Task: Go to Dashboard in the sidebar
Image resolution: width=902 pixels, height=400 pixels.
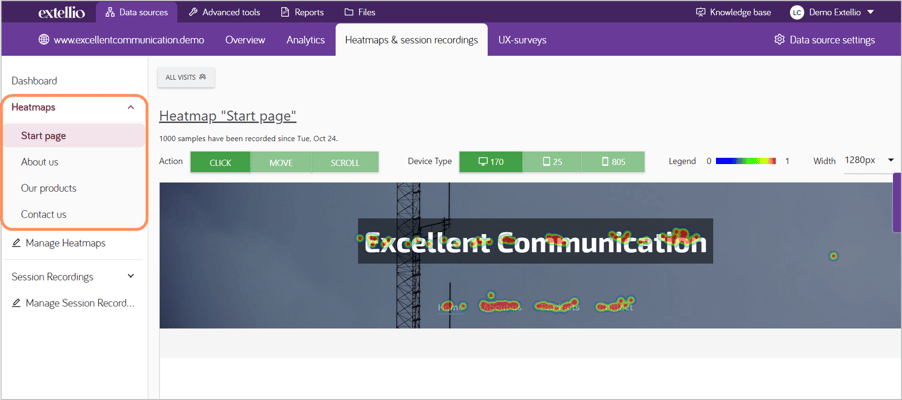Action: point(34,81)
